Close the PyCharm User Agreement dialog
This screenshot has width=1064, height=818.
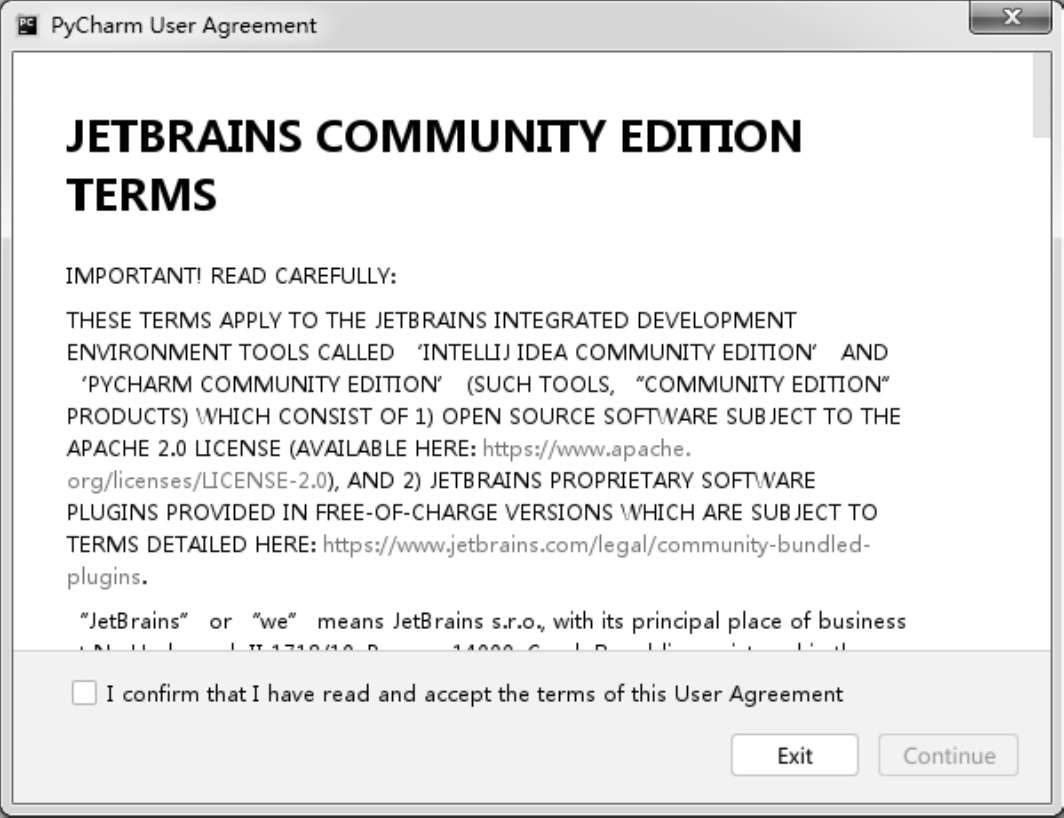1011,17
